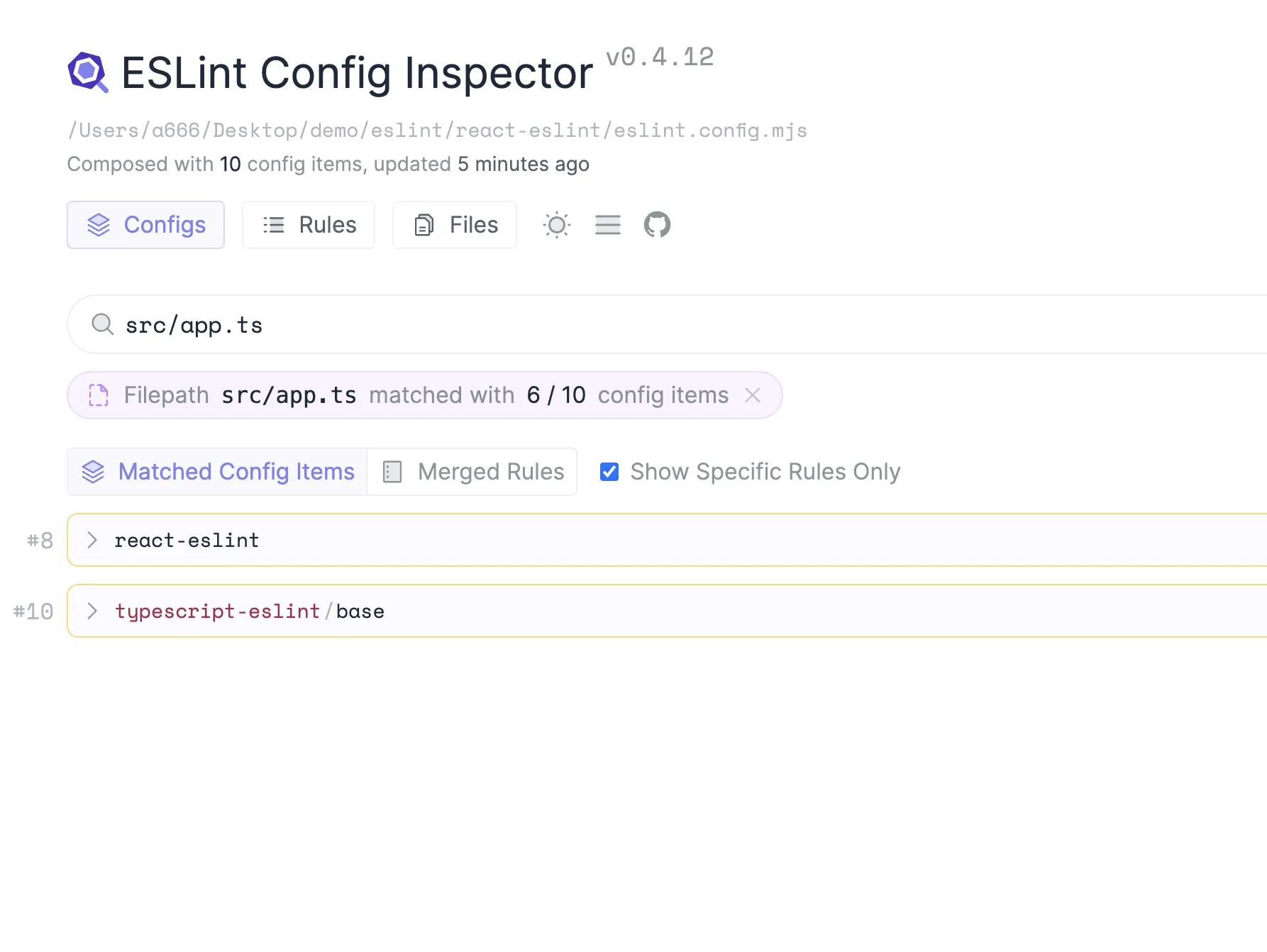Toggle dark mode with the sun icon
The image size is (1267, 952).
pyautogui.click(x=557, y=225)
